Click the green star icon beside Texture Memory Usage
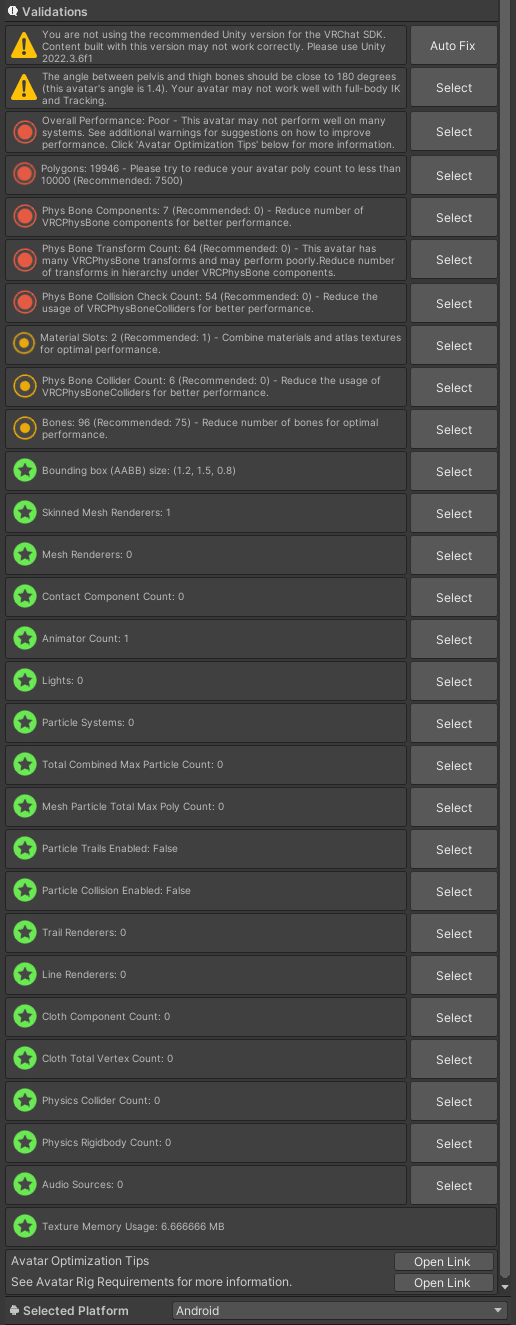516x1325 pixels. point(24,1226)
